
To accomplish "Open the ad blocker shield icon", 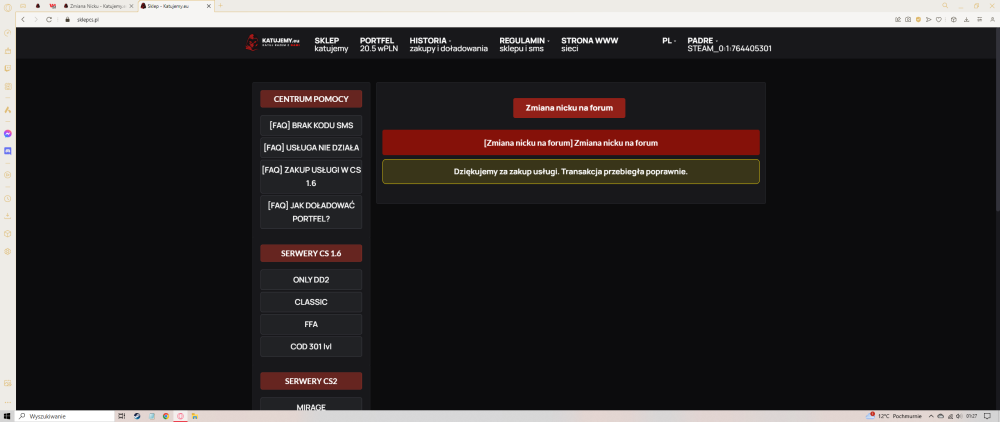I will [918, 20].
